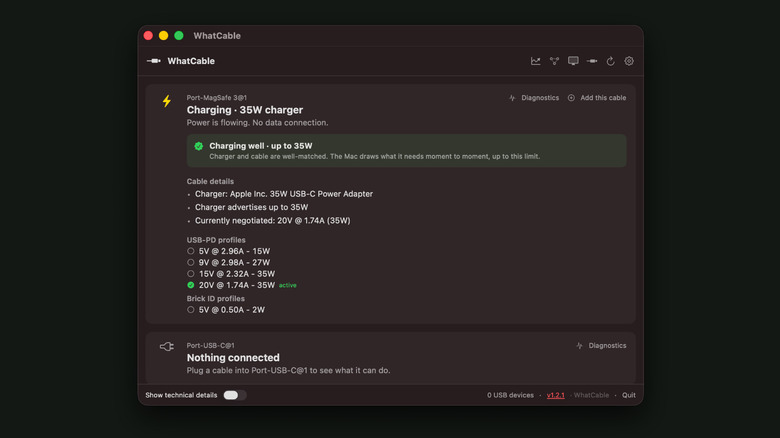Click Power is flowing. No data connection text

point(257,123)
